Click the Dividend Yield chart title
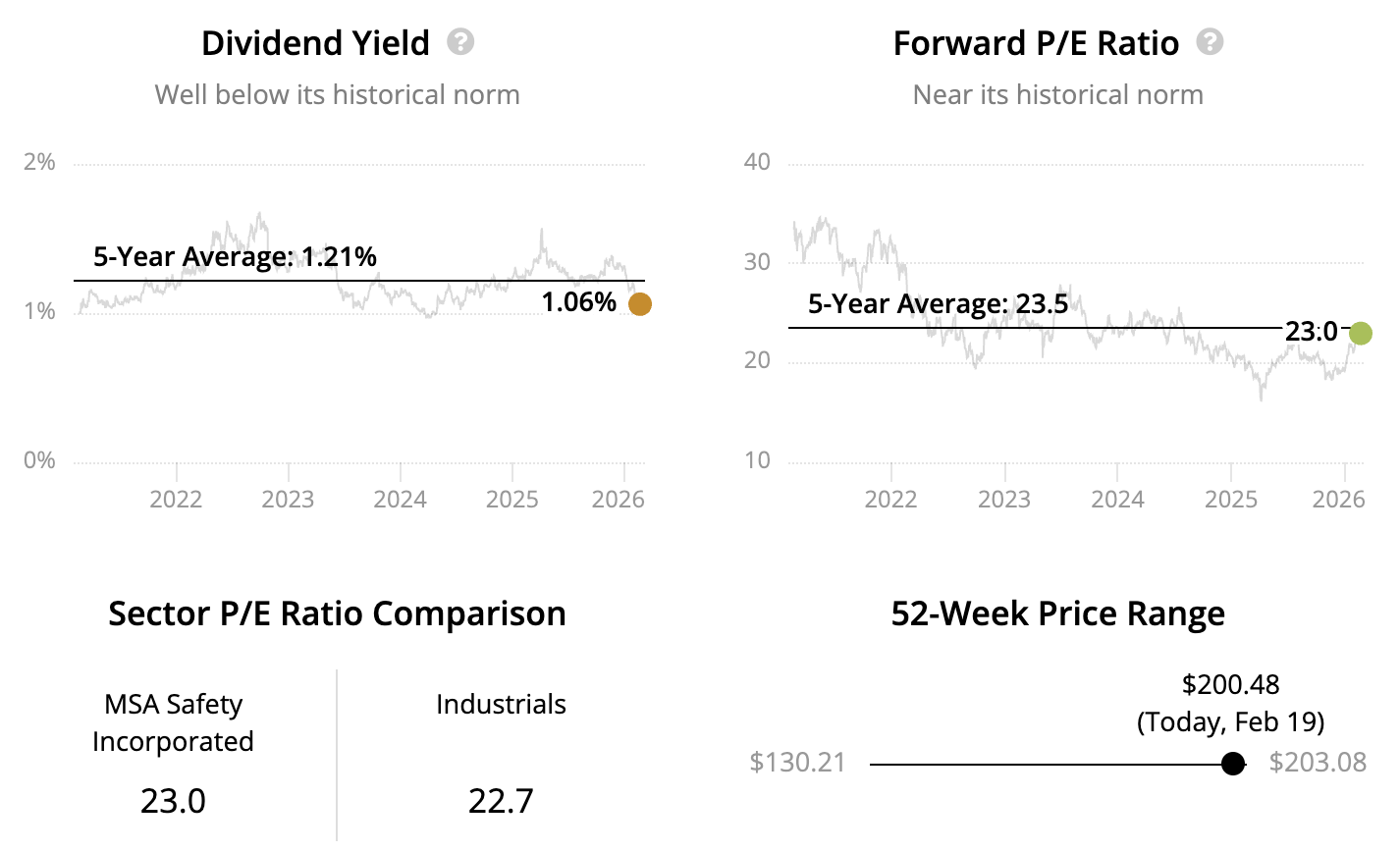Image resolution: width=1400 pixels, height=852 pixels. (315, 43)
